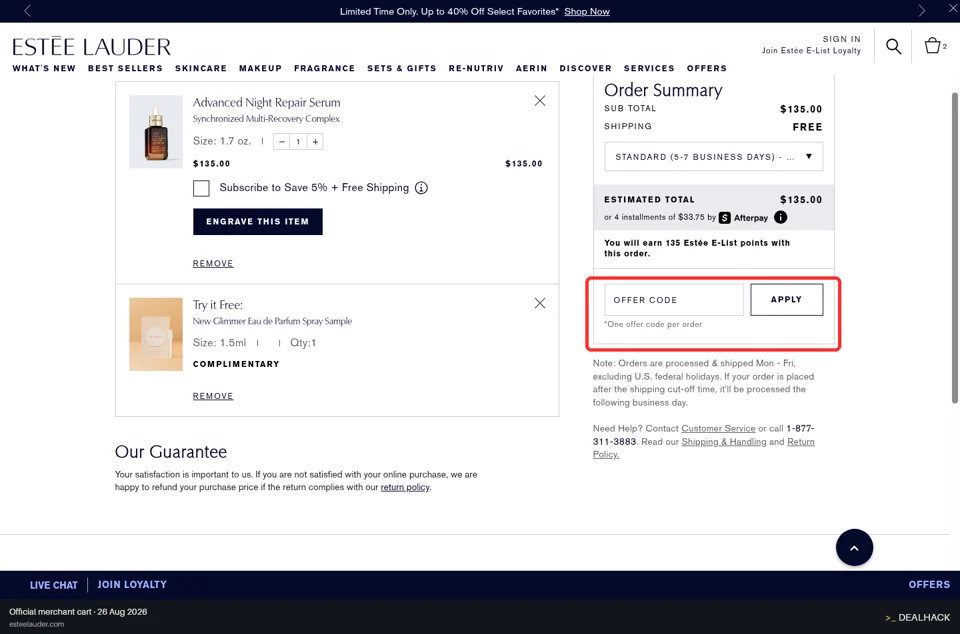The width and height of the screenshot is (960, 634).
Task: Click the Advanced Night Repair Serum title
Action: [x=266, y=102]
